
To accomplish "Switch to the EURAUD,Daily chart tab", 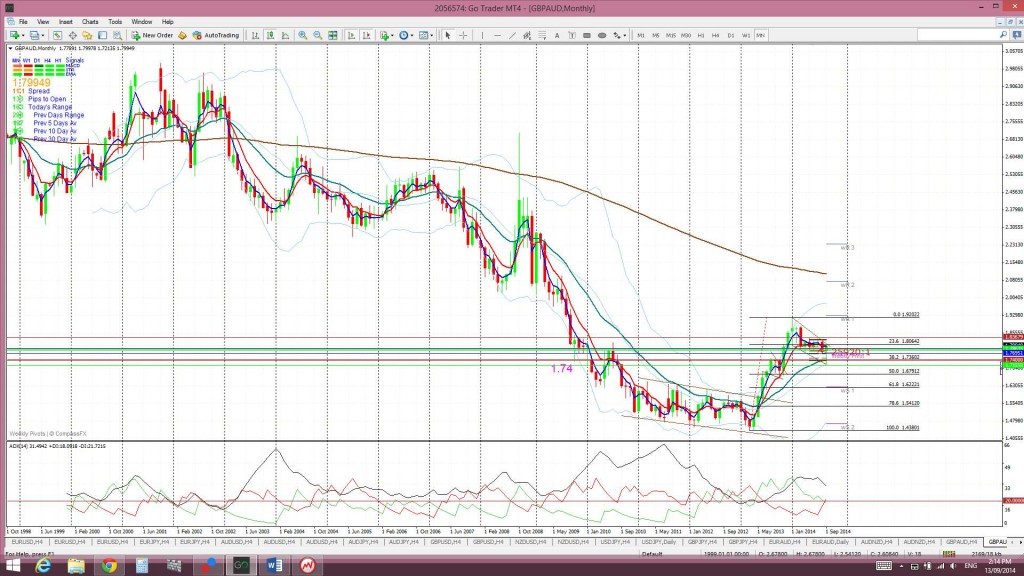I will click(x=829, y=542).
